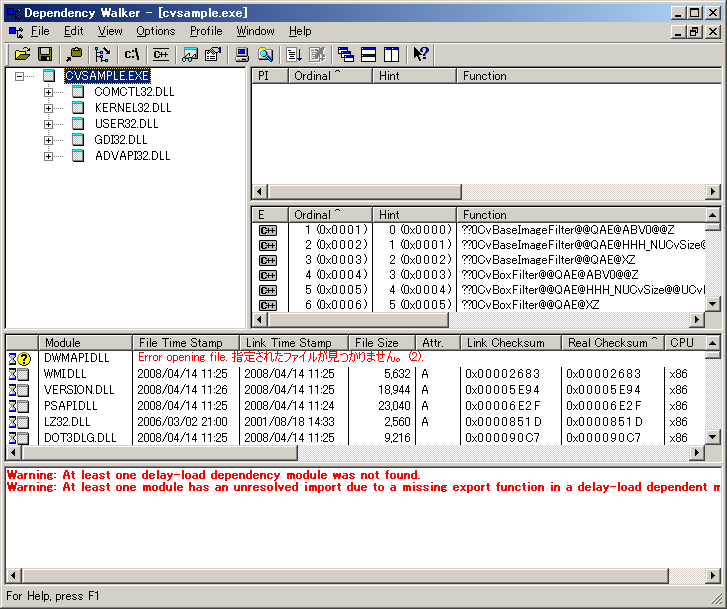The width and height of the screenshot is (727, 609).
Task: Click Configure Module Search Order magnifier icon
Action: (265, 54)
